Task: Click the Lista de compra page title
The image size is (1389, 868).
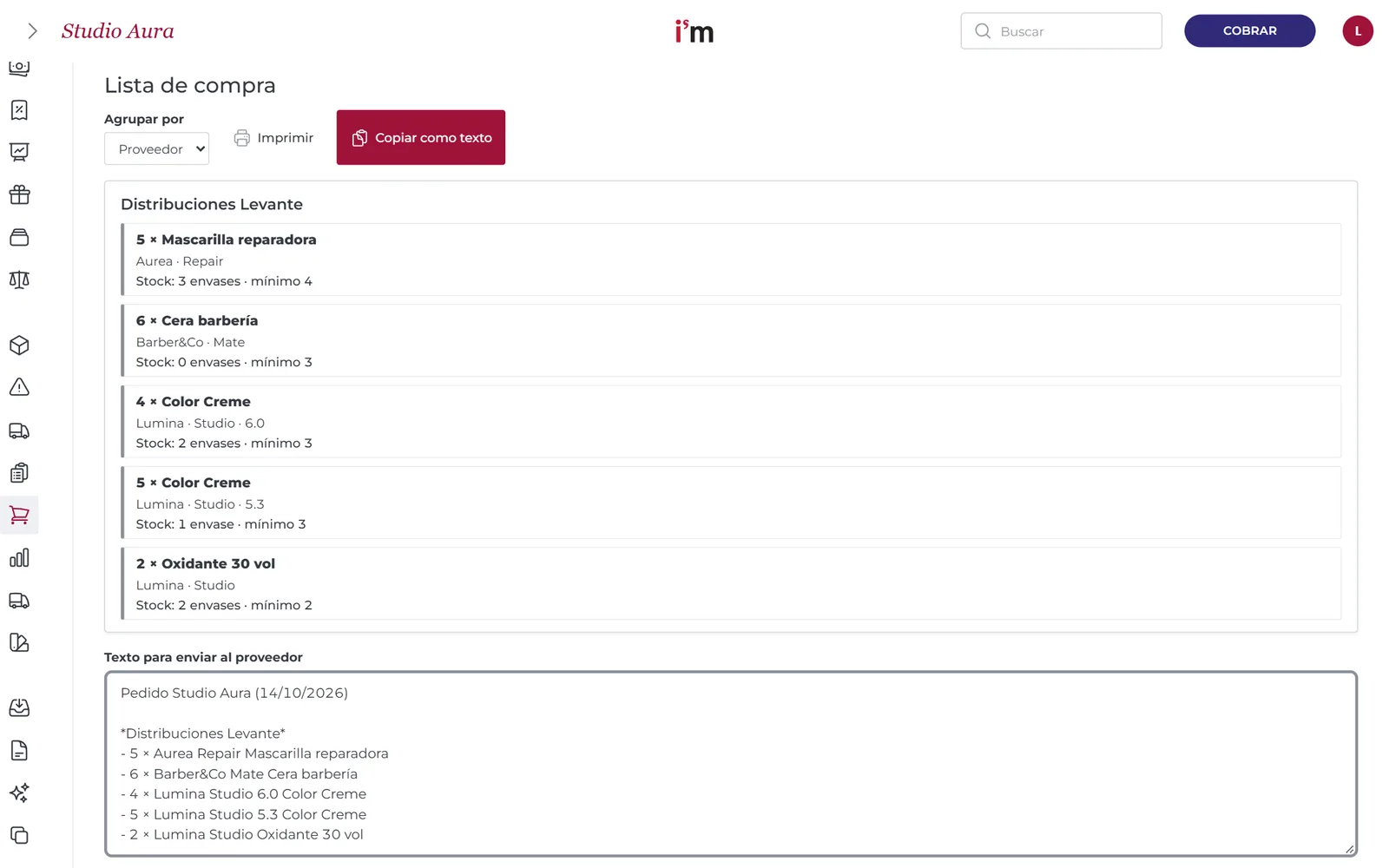Action: pyautogui.click(x=190, y=85)
